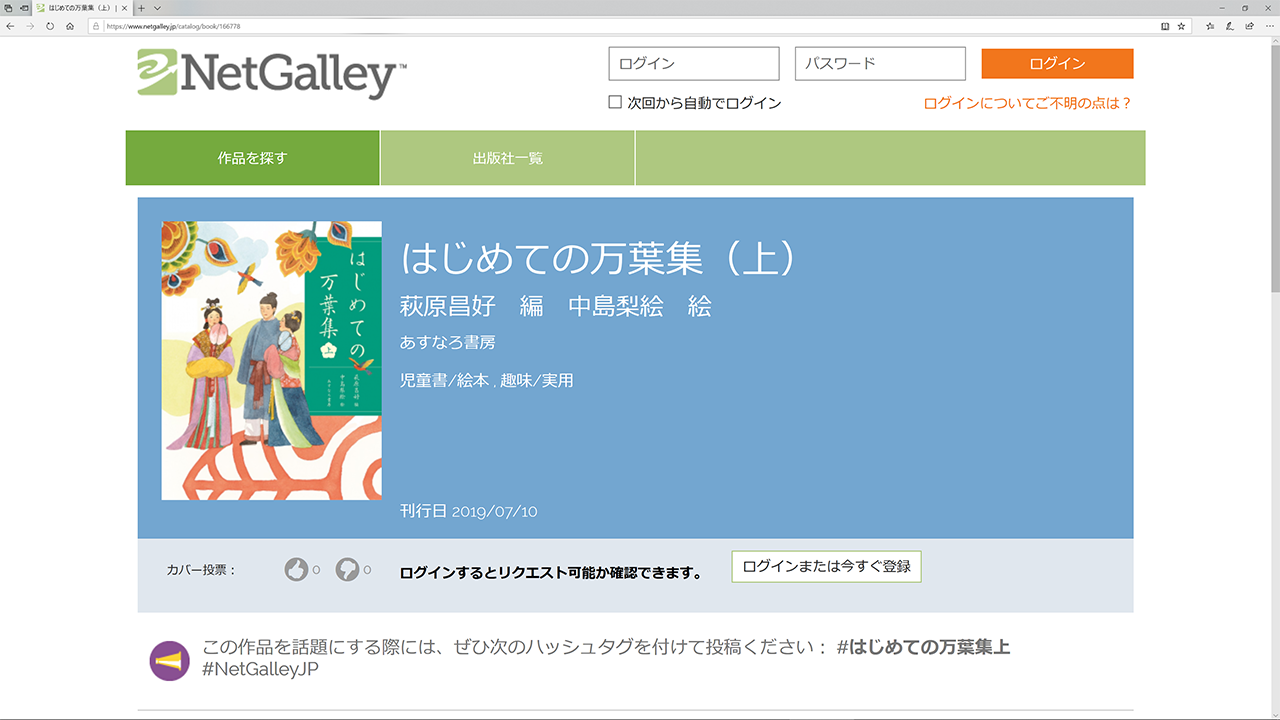
Task: Click the NetGalley logo
Action: click(x=272, y=75)
